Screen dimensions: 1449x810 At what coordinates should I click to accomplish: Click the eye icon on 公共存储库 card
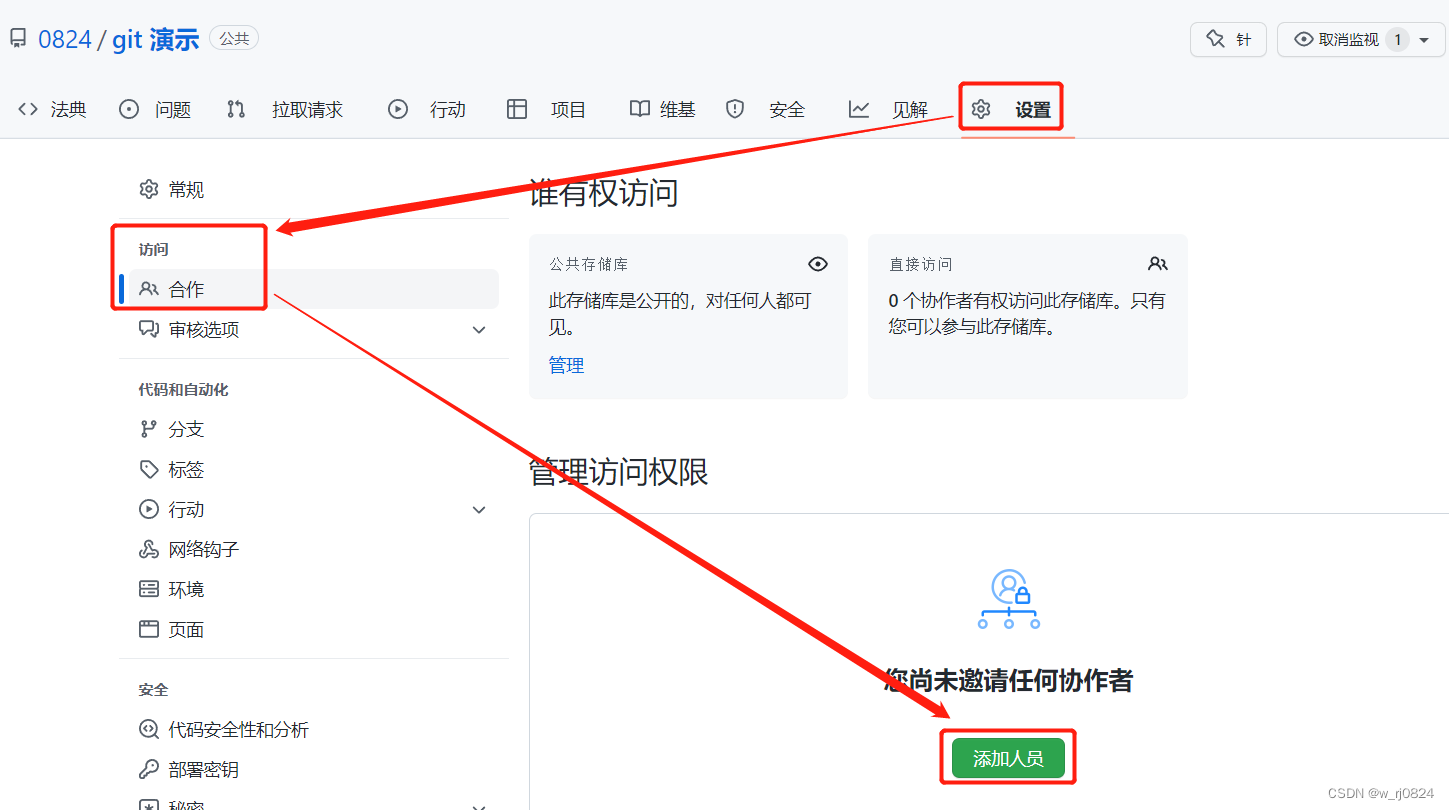[x=818, y=264]
